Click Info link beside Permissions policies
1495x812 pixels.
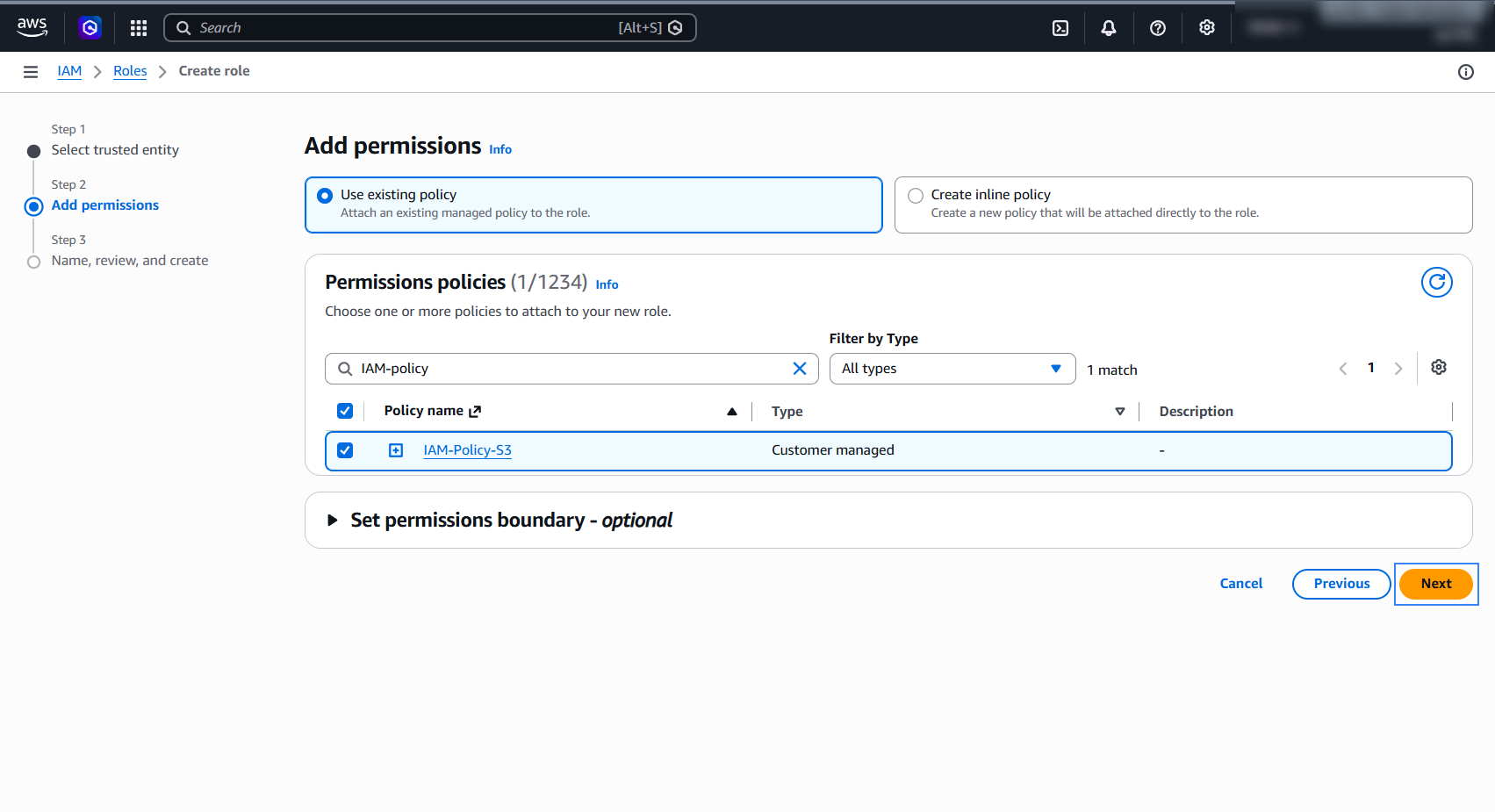point(607,284)
